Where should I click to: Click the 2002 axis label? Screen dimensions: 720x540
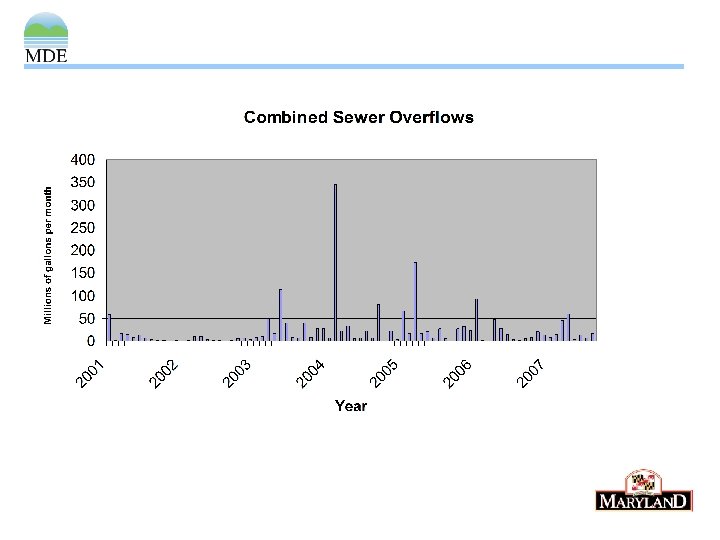(x=163, y=374)
